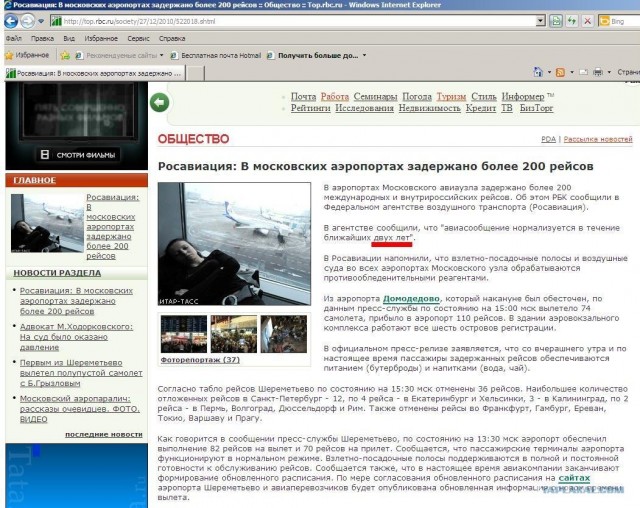Open the Недвижимость link

click(429, 108)
